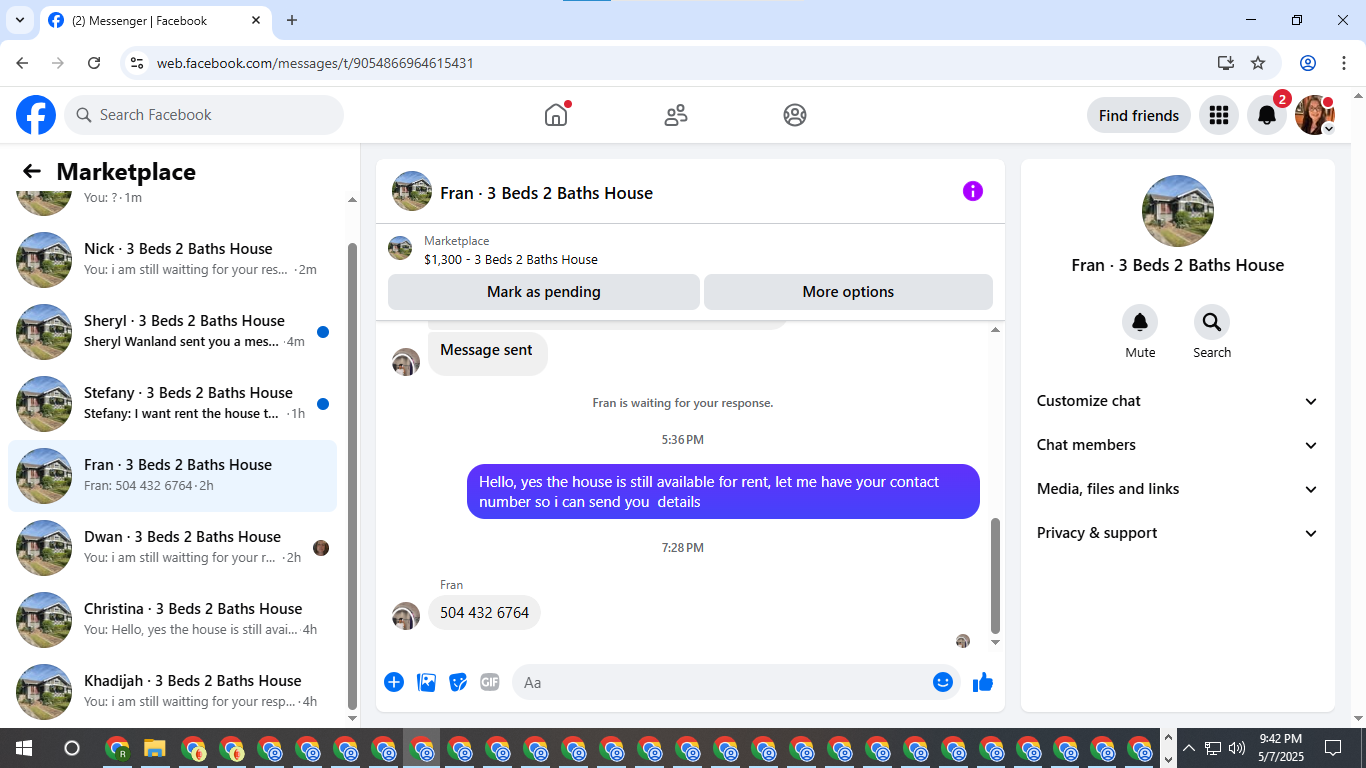
Task: Open the Friends icon in top navigation
Action: [676, 115]
